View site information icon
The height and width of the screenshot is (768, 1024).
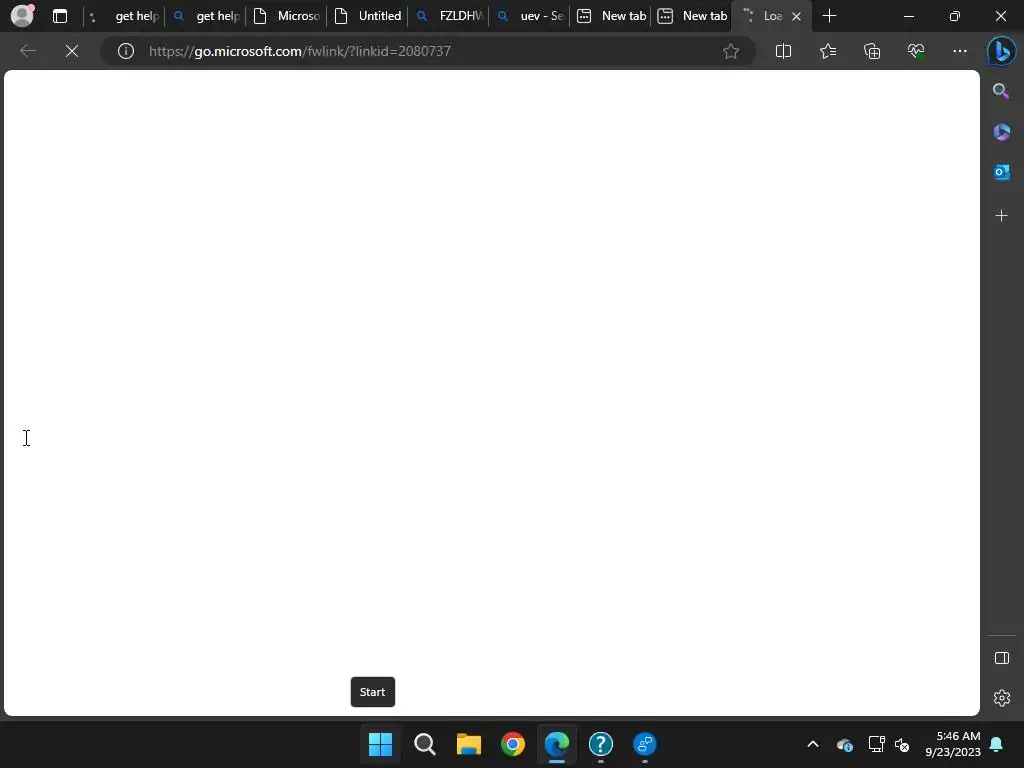pyautogui.click(x=125, y=51)
